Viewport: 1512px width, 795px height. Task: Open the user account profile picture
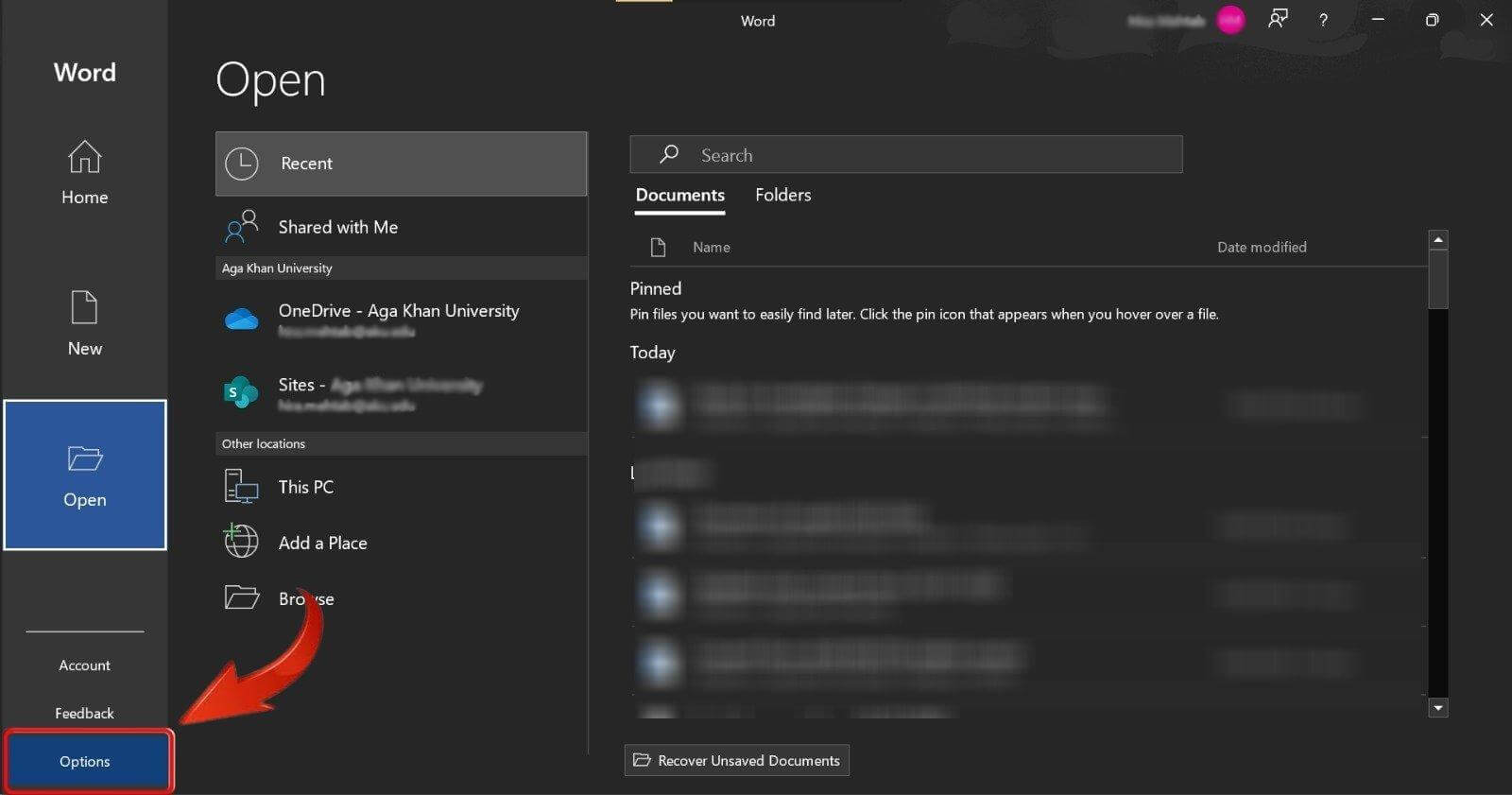click(1230, 20)
